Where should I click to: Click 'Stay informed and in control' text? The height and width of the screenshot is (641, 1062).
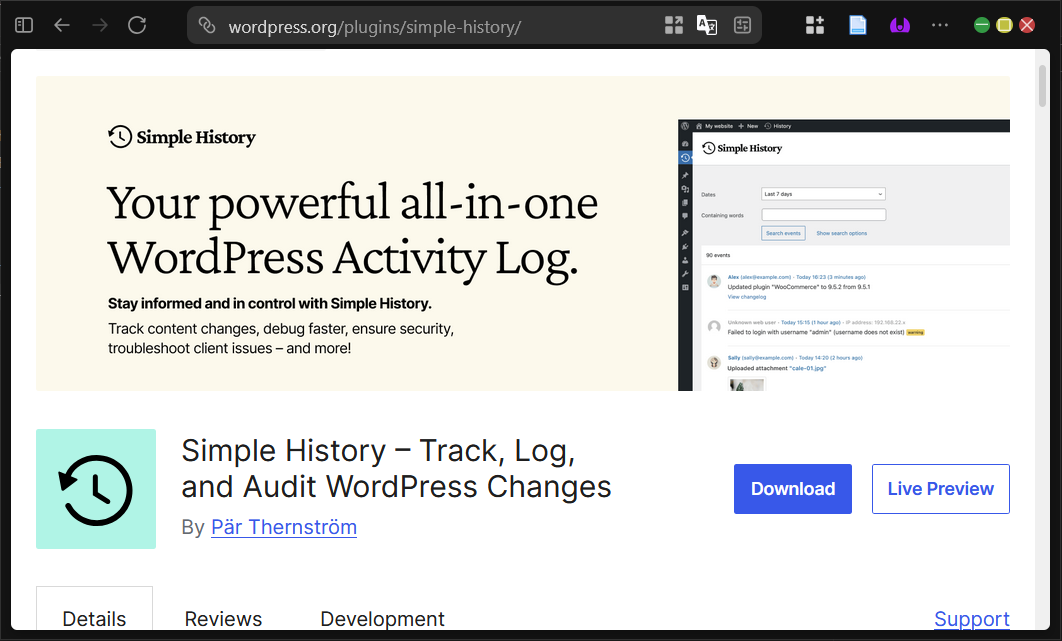click(x=270, y=304)
